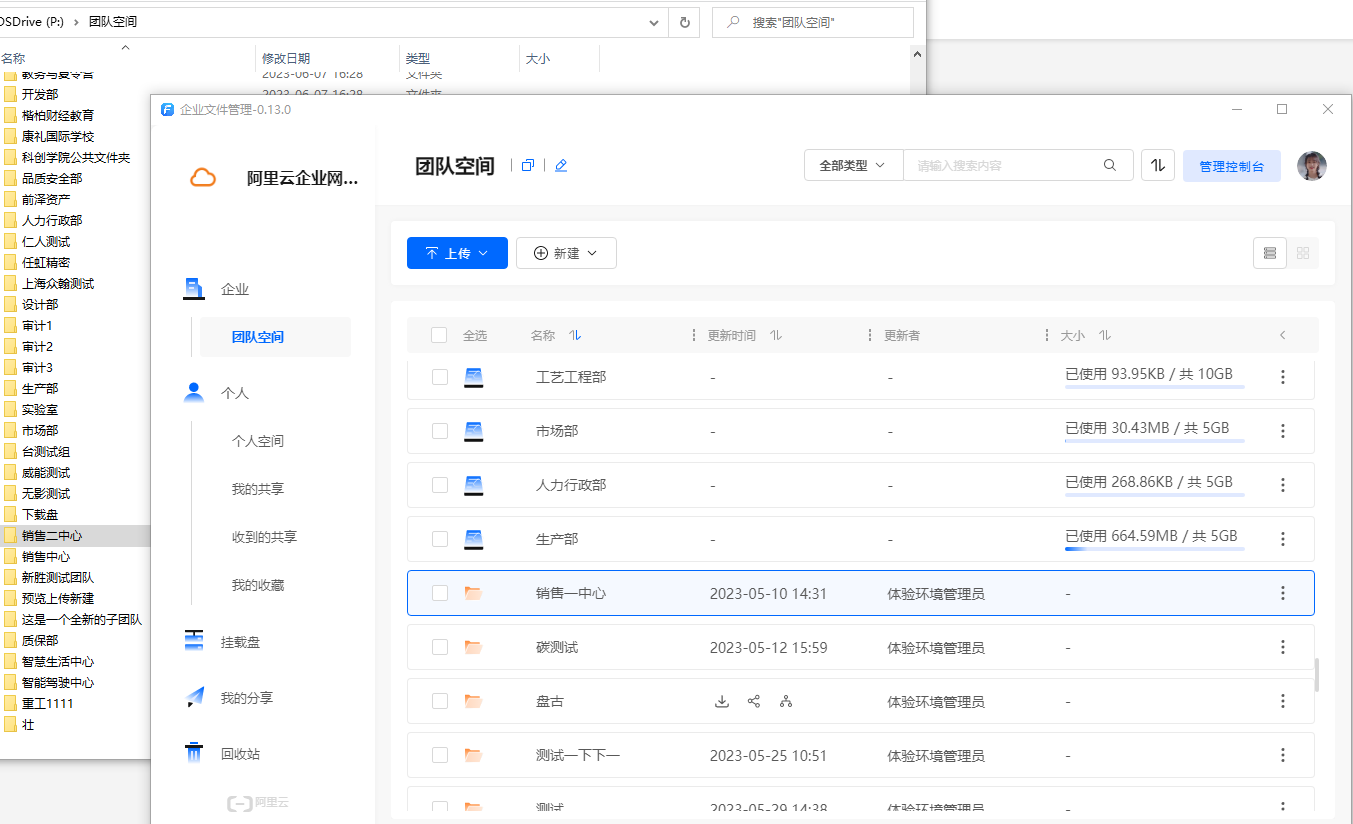Screen dimensions: 1353x824
Task: Click 团队空间 breadcrumb in Explorer address bar
Action: coord(113,21)
